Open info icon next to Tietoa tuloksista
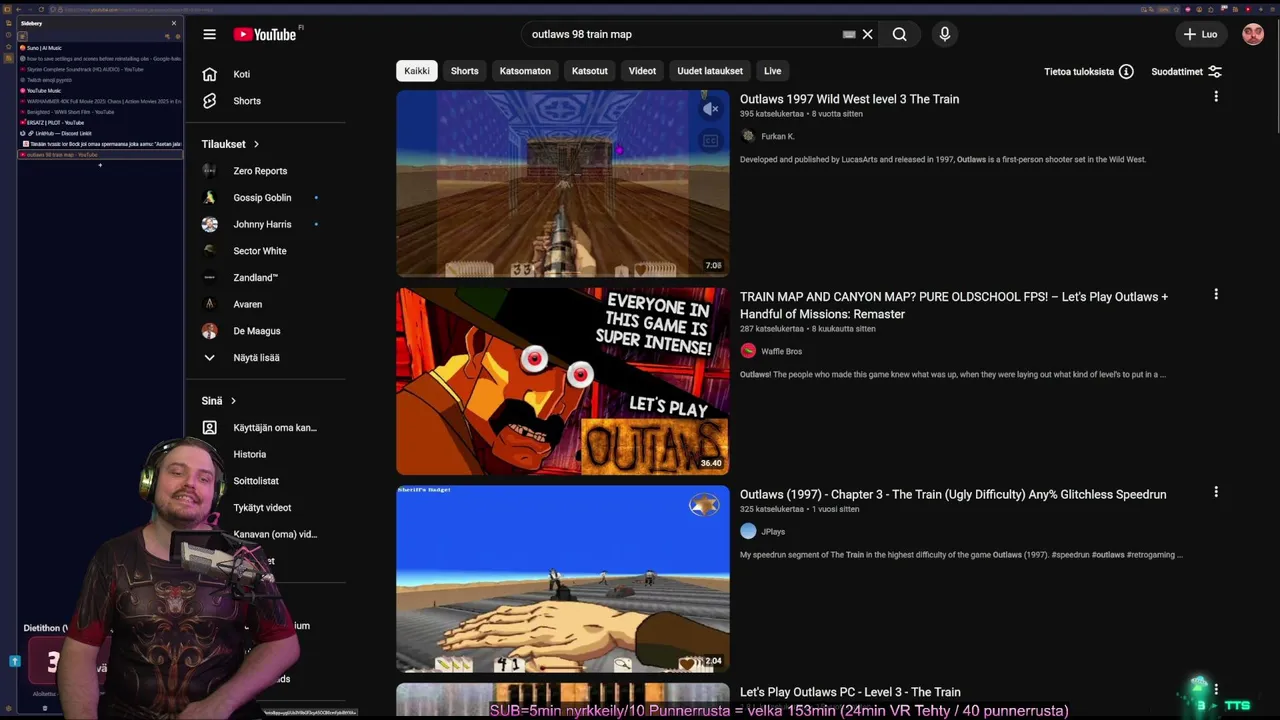 tap(1126, 72)
